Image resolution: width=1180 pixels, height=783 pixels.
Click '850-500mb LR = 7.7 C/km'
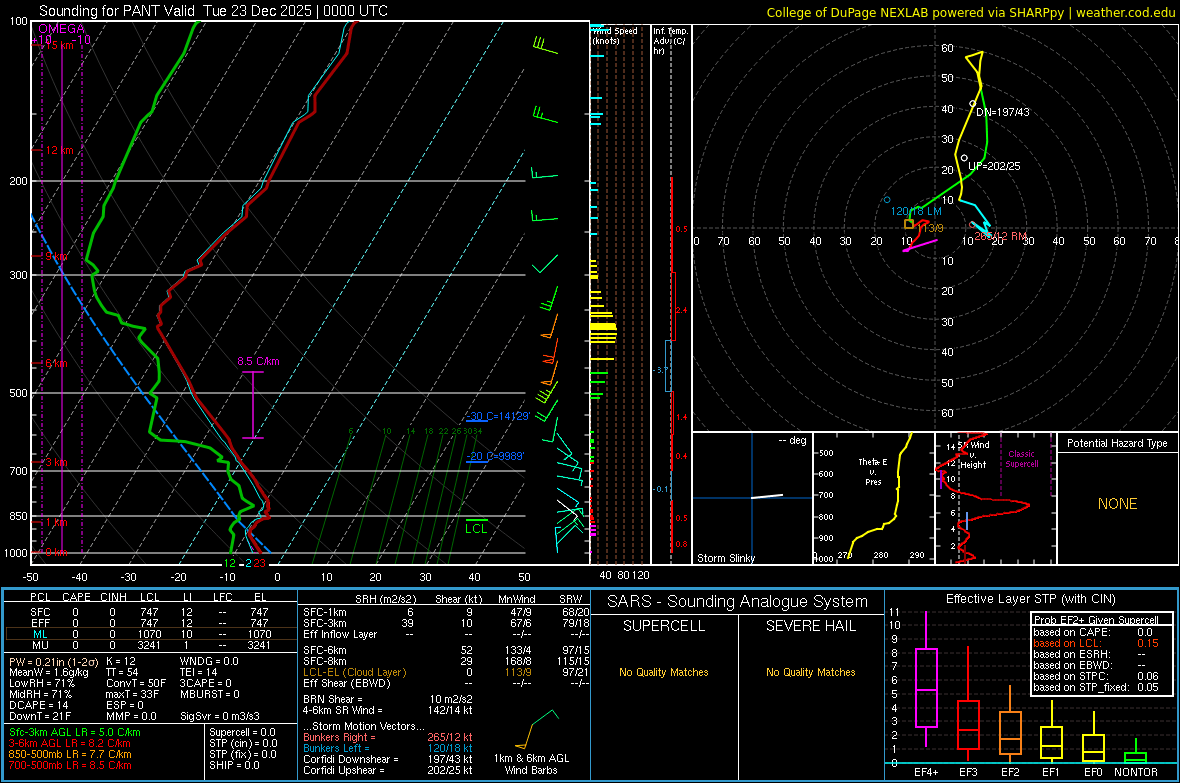pyautogui.click(x=70, y=754)
